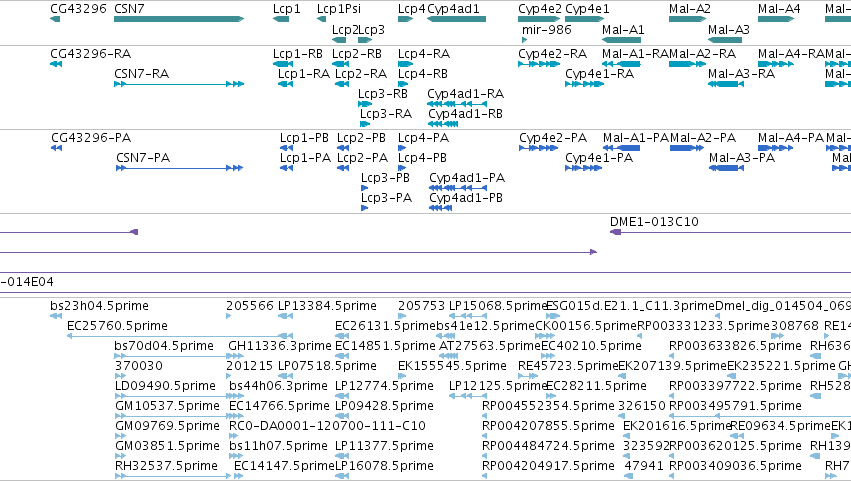
Task: Click the 326150 EST label
Action: 642,407
